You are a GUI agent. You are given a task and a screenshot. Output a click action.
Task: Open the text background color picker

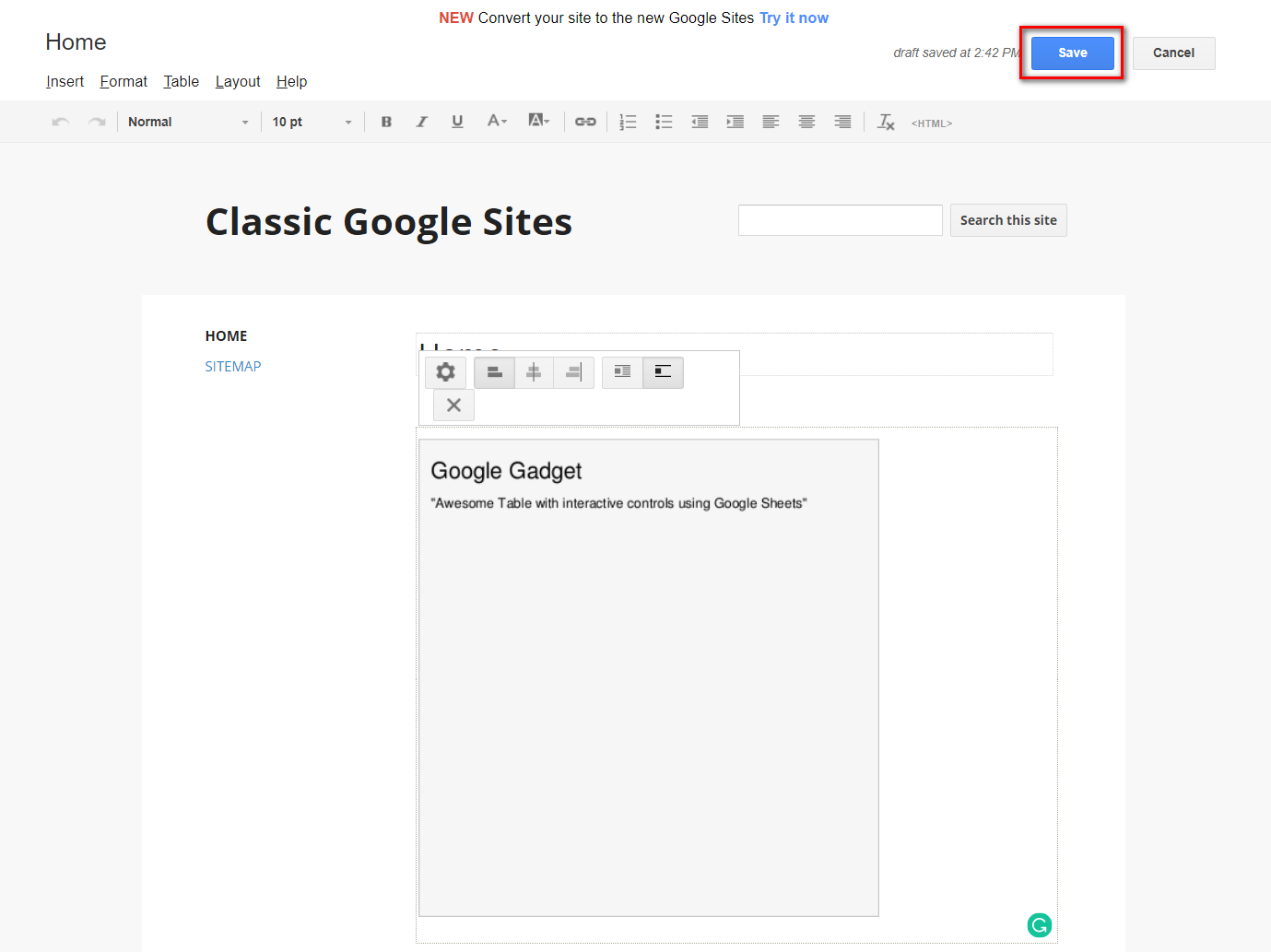click(538, 122)
